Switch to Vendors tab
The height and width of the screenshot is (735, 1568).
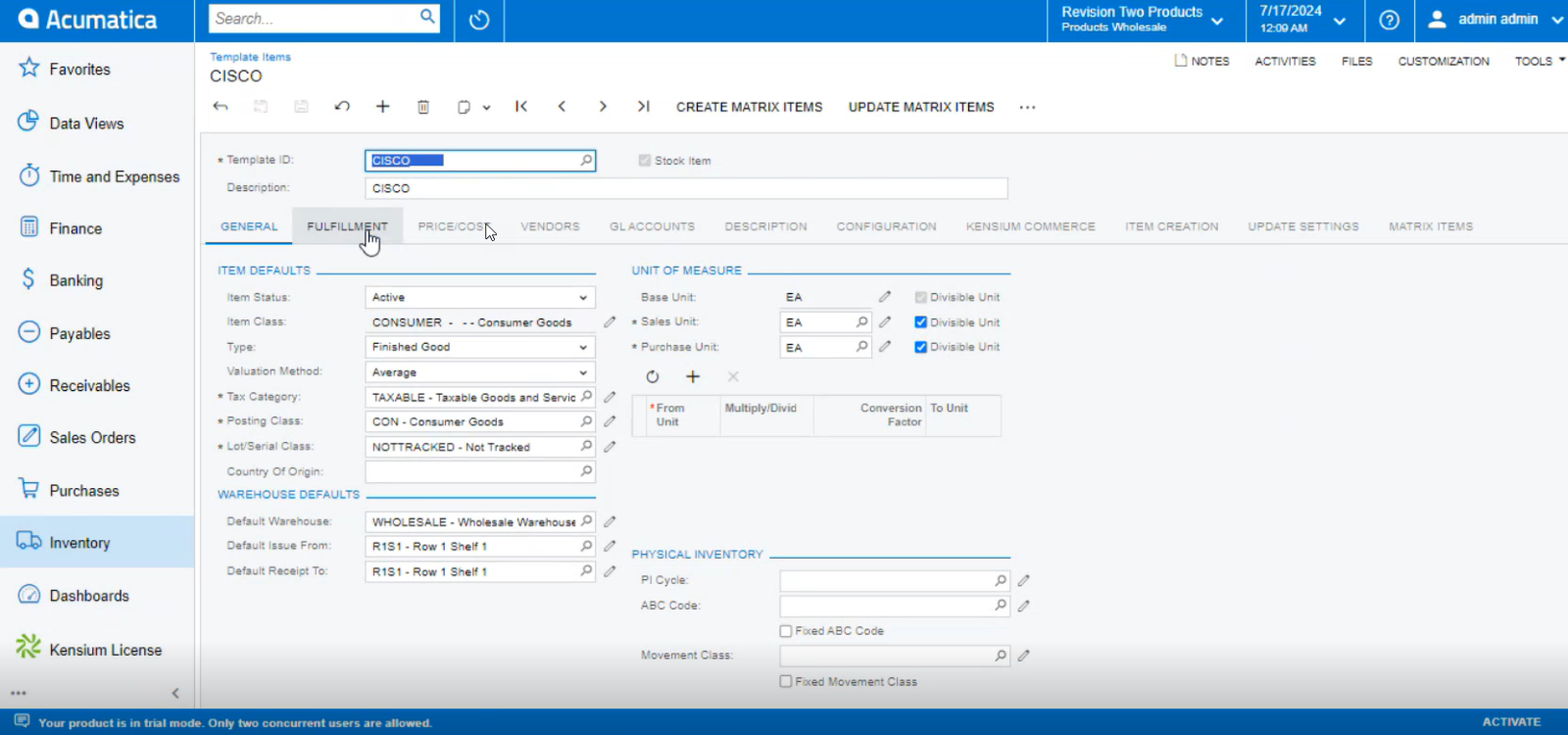tap(550, 226)
